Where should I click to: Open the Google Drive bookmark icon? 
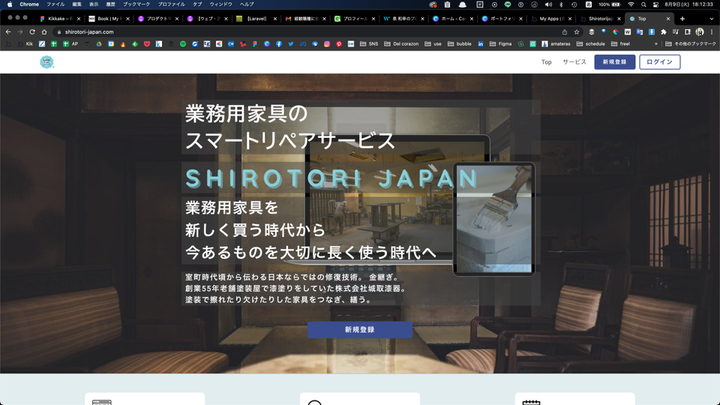tap(99, 44)
